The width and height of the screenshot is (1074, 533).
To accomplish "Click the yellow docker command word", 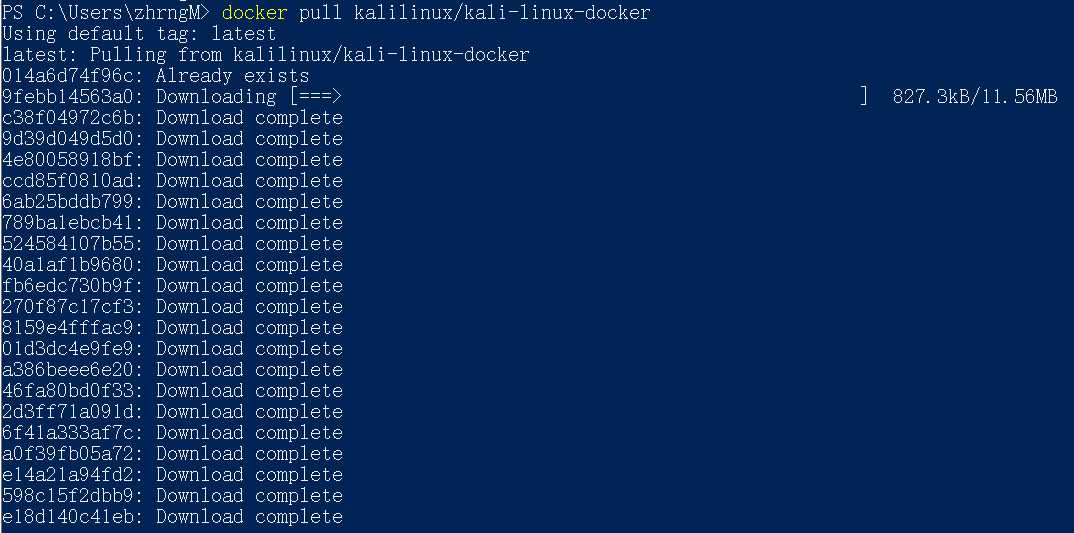I will [254, 12].
